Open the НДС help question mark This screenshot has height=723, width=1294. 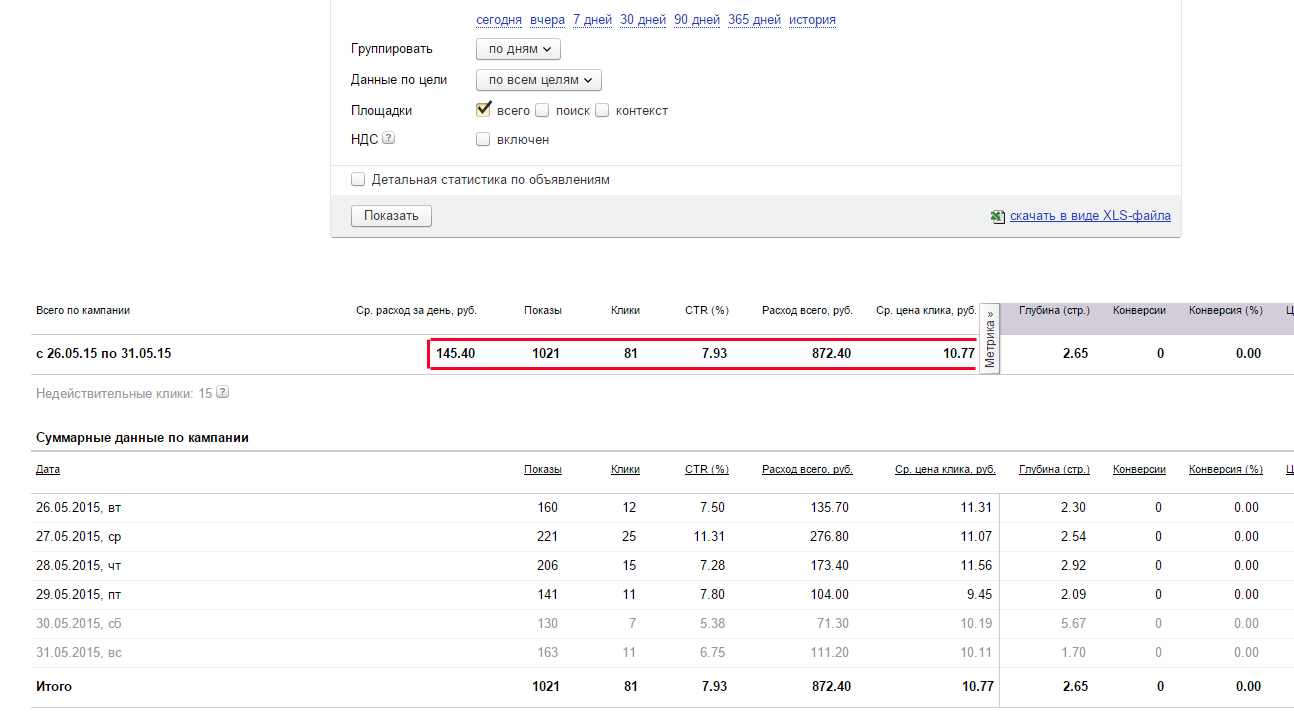click(x=389, y=139)
